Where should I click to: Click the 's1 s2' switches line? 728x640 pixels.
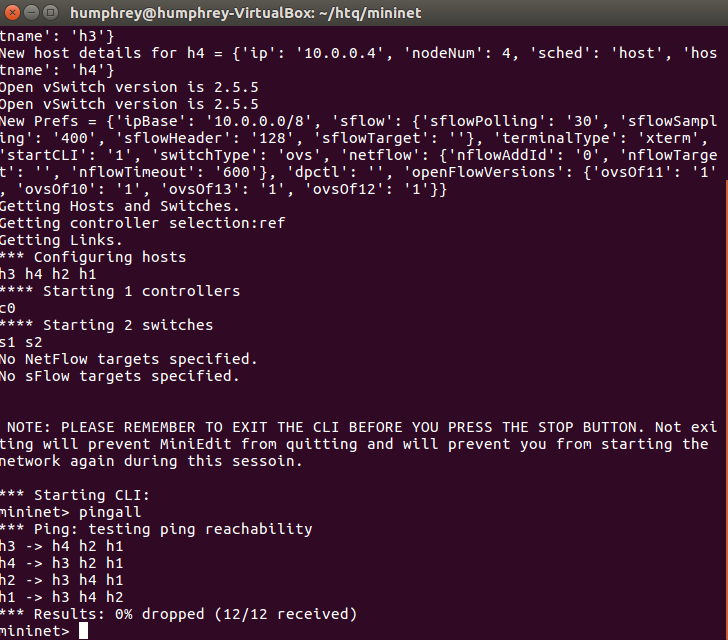tap(21, 342)
